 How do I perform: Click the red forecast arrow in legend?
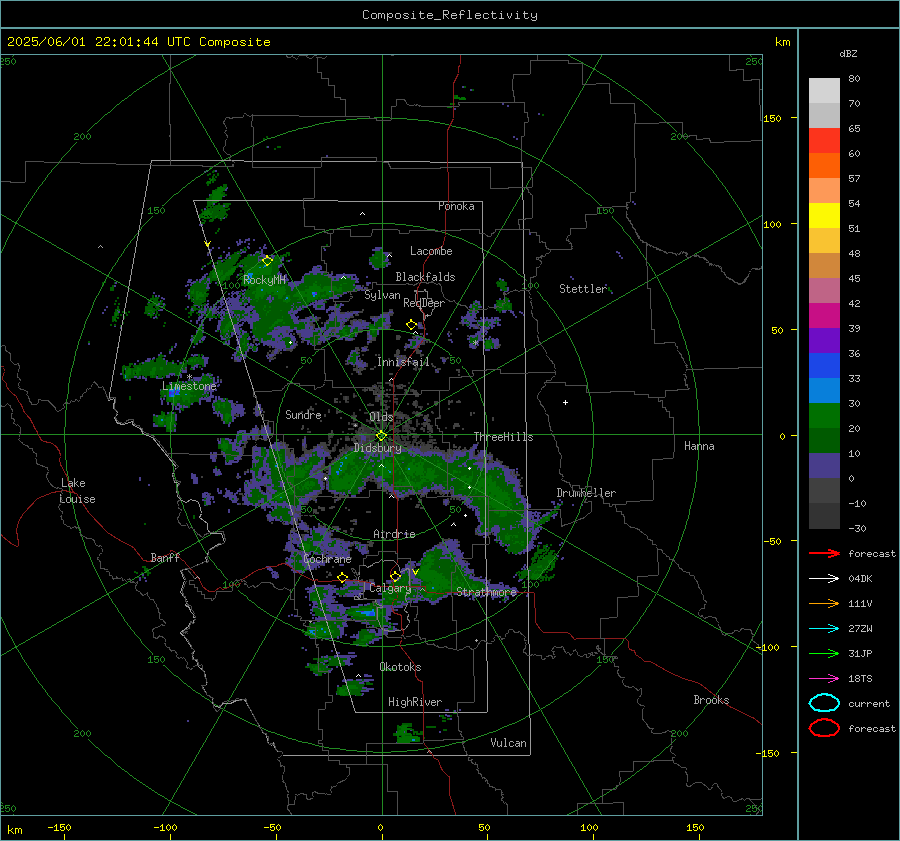click(824, 553)
